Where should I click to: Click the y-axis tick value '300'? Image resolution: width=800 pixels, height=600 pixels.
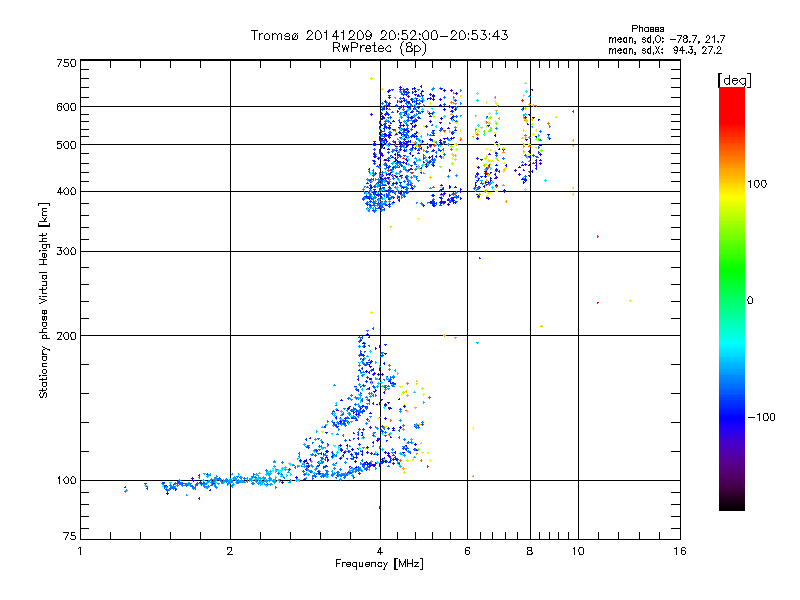click(67, 252)
